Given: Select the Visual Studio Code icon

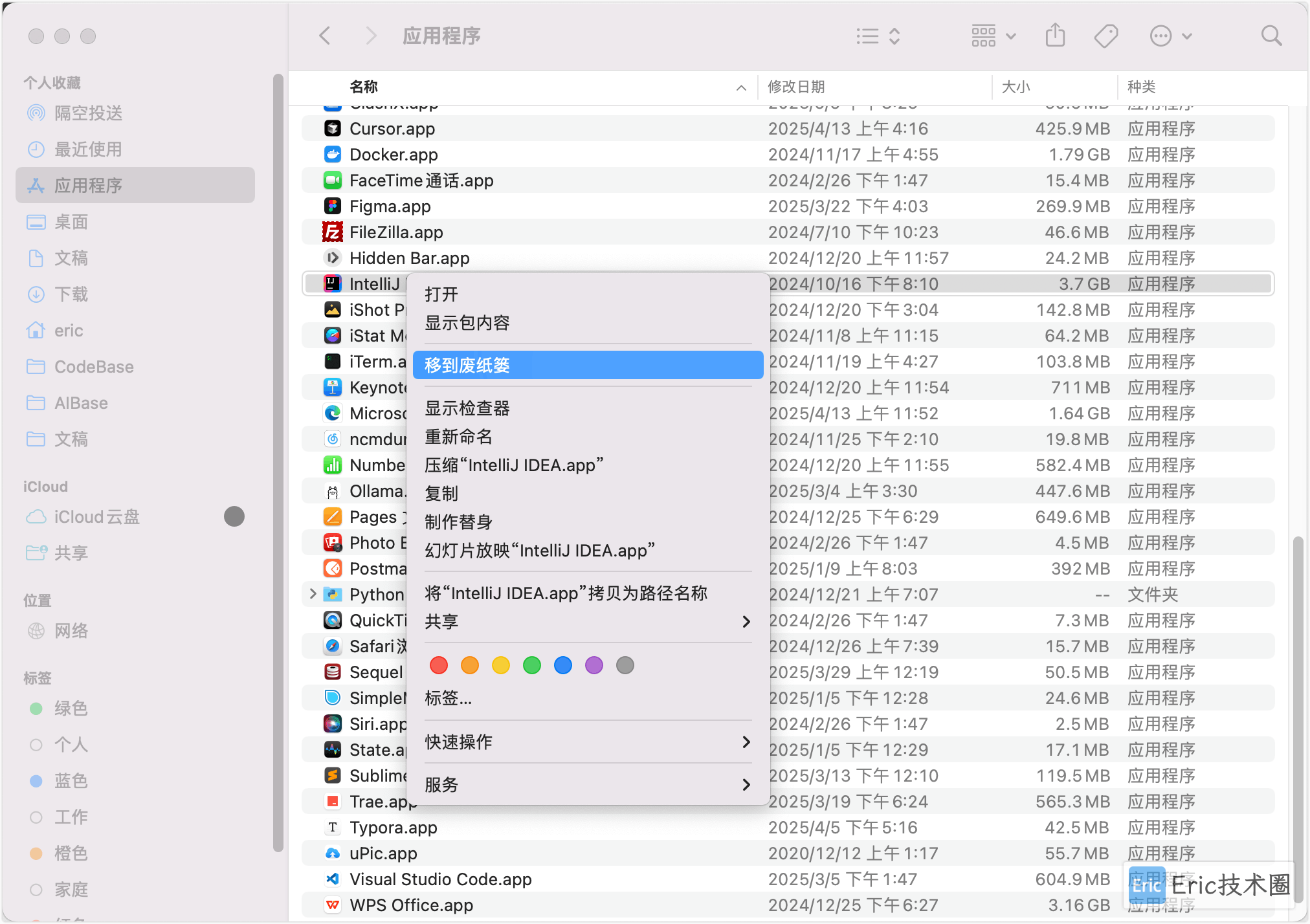Looking at the screenshot, I should coord(333,879).
